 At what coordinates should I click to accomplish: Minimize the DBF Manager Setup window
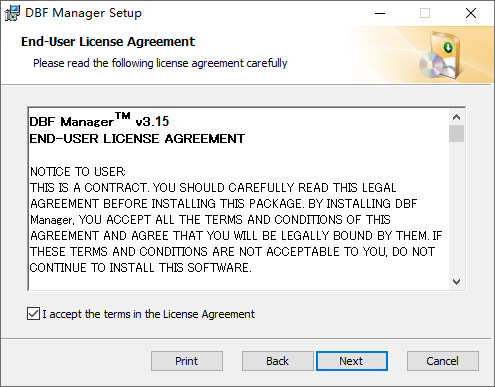(x=380, y=13)
